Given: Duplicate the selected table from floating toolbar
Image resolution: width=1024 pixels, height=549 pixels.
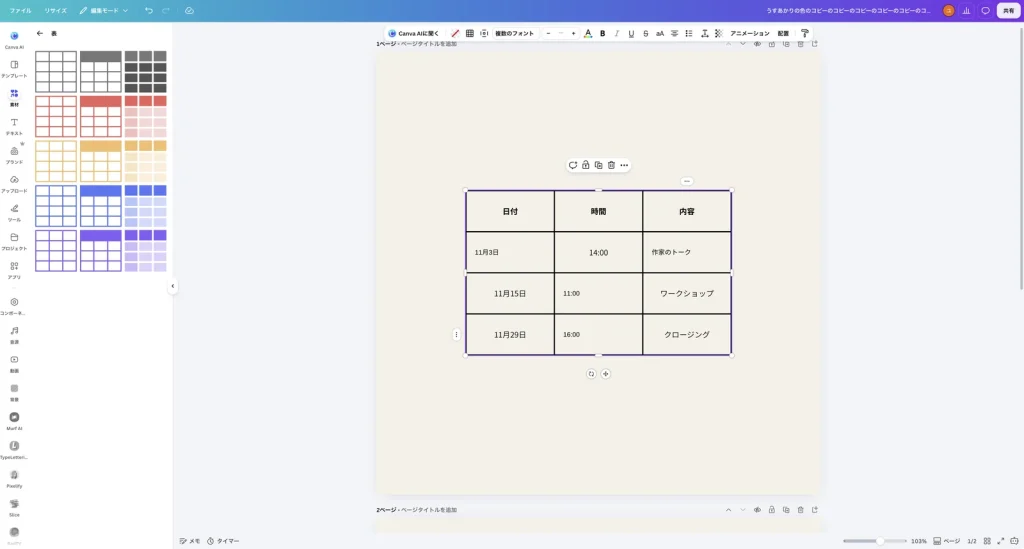Looking at the screenshot, I should (598, 165).
